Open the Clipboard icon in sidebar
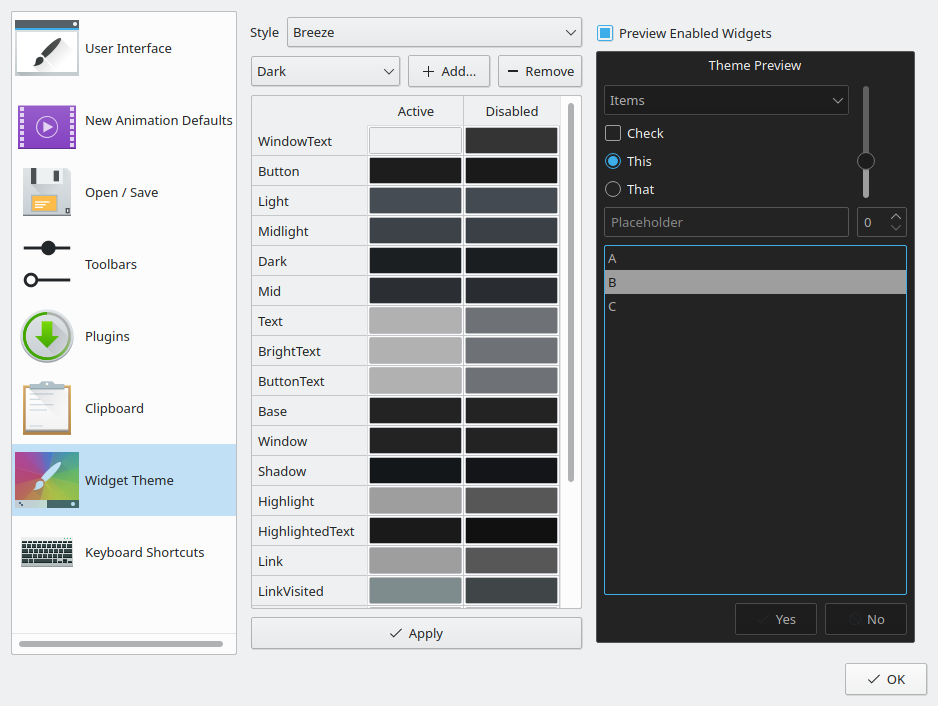 pos(47,408)
